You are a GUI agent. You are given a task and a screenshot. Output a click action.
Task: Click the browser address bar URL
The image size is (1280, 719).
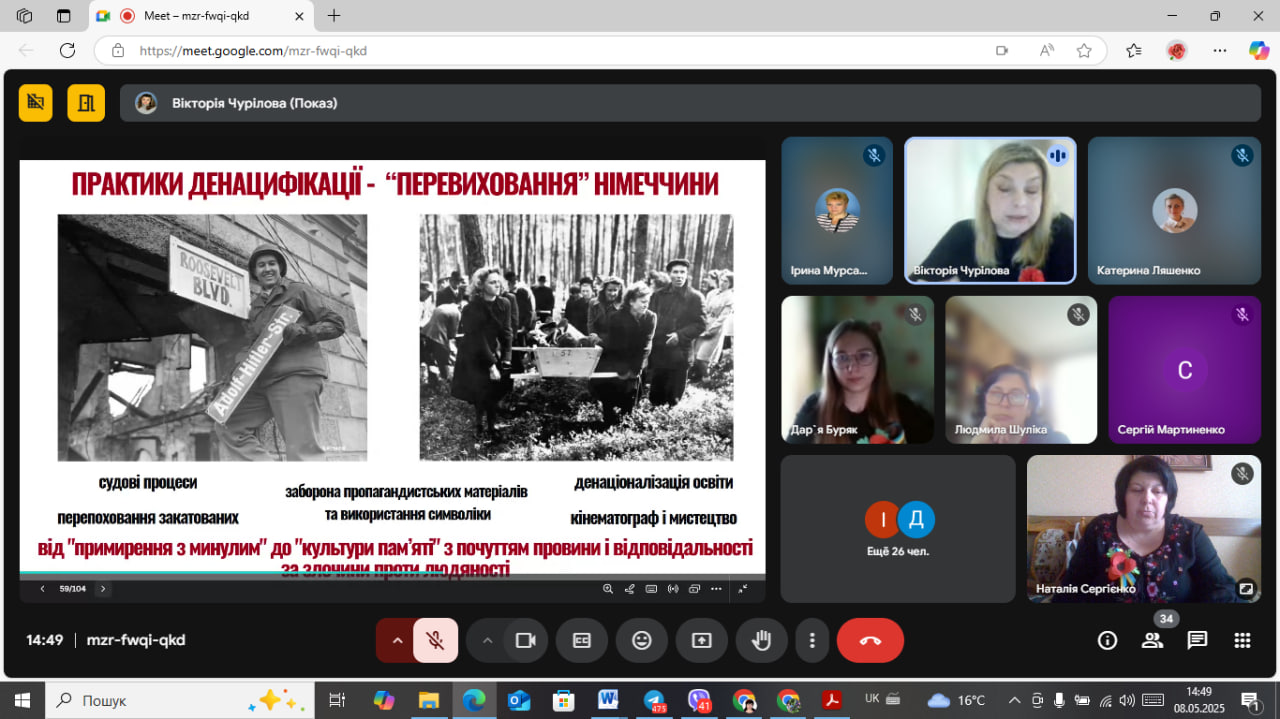[253, 50]
